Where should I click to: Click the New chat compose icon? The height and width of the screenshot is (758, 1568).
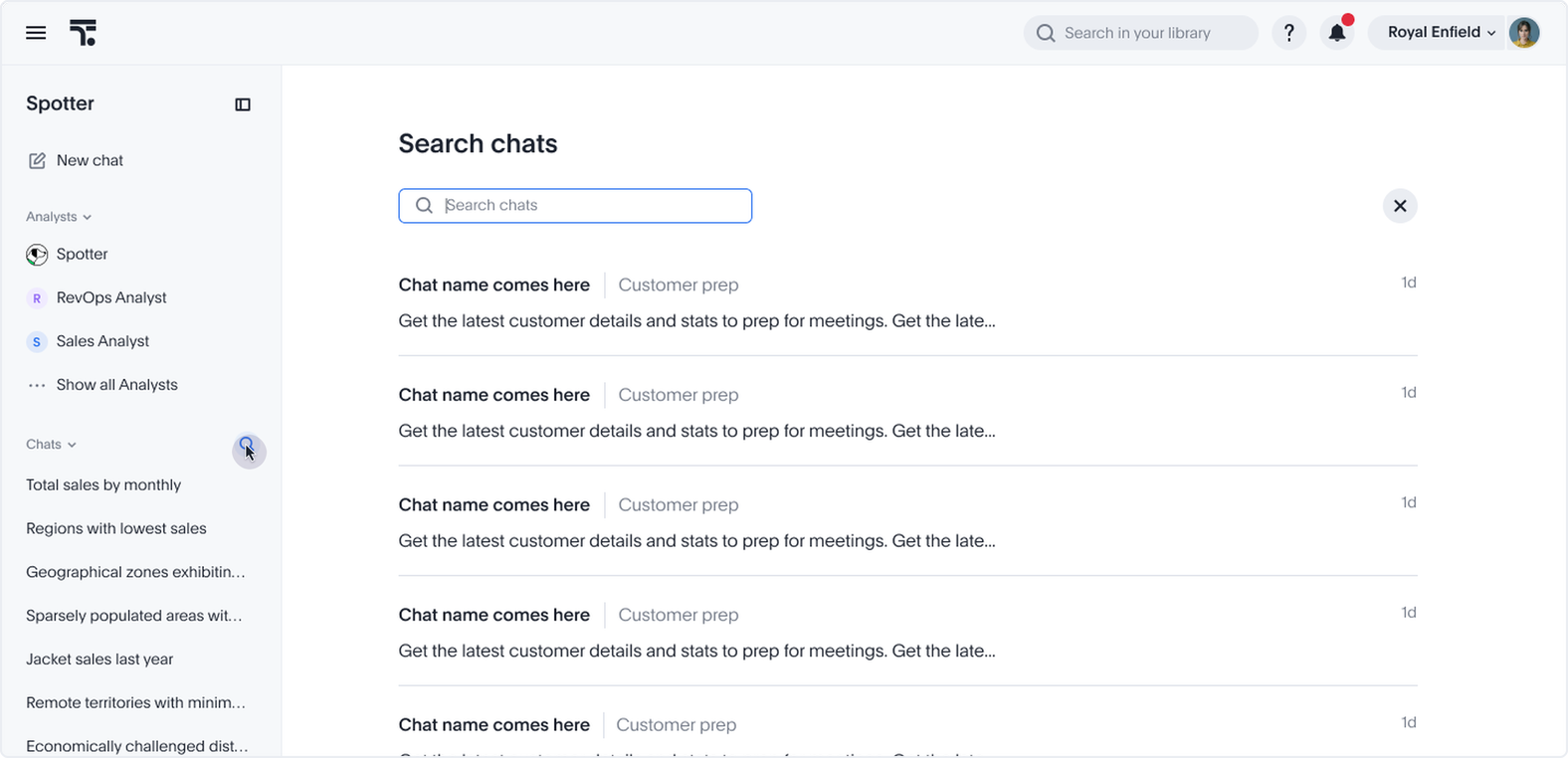pos(37,160)
